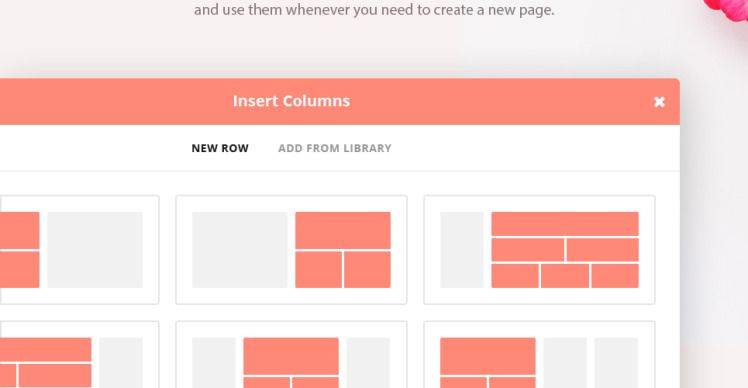748x388 pixels.
Task: Choose cut-off layout with coral rows and gray right sidebar
Action: pos(79,355)
